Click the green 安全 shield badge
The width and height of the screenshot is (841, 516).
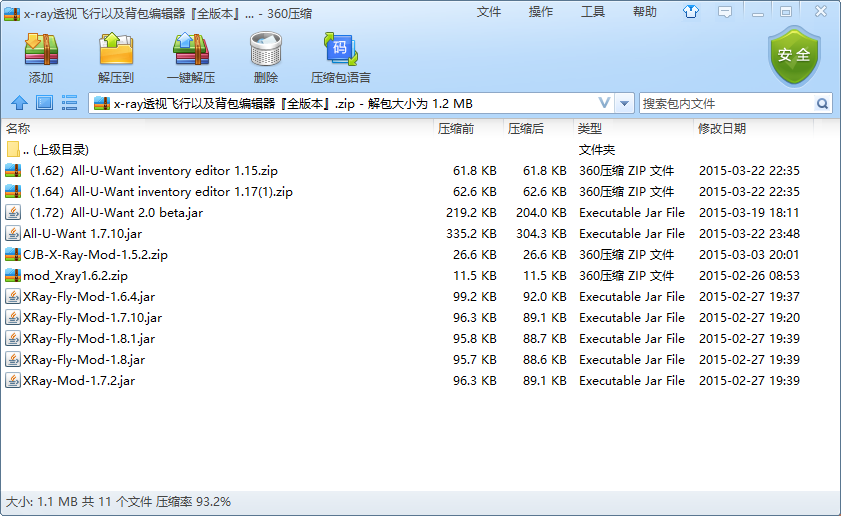[x=794, y=56]
